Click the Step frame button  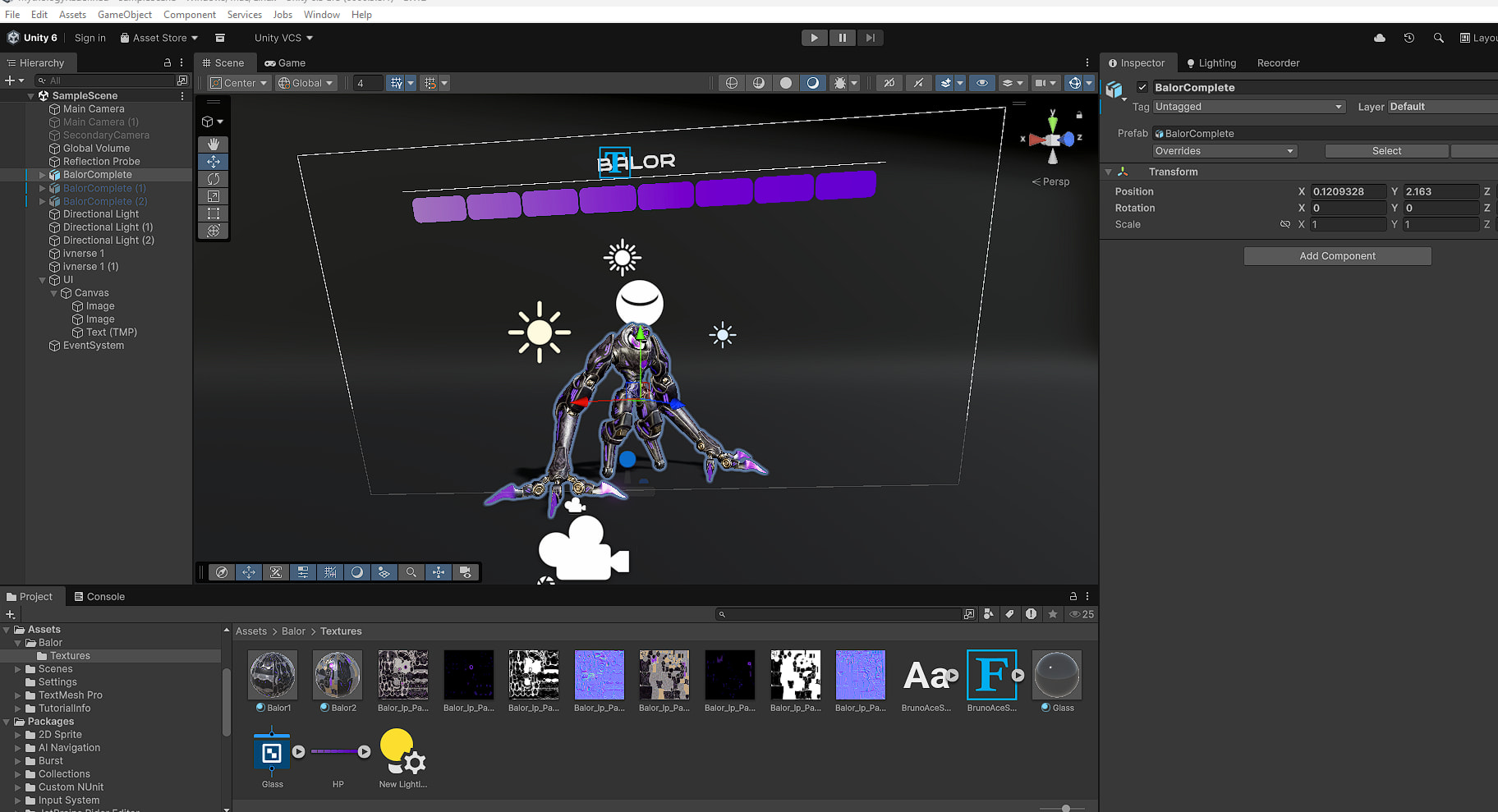(871, 38)
